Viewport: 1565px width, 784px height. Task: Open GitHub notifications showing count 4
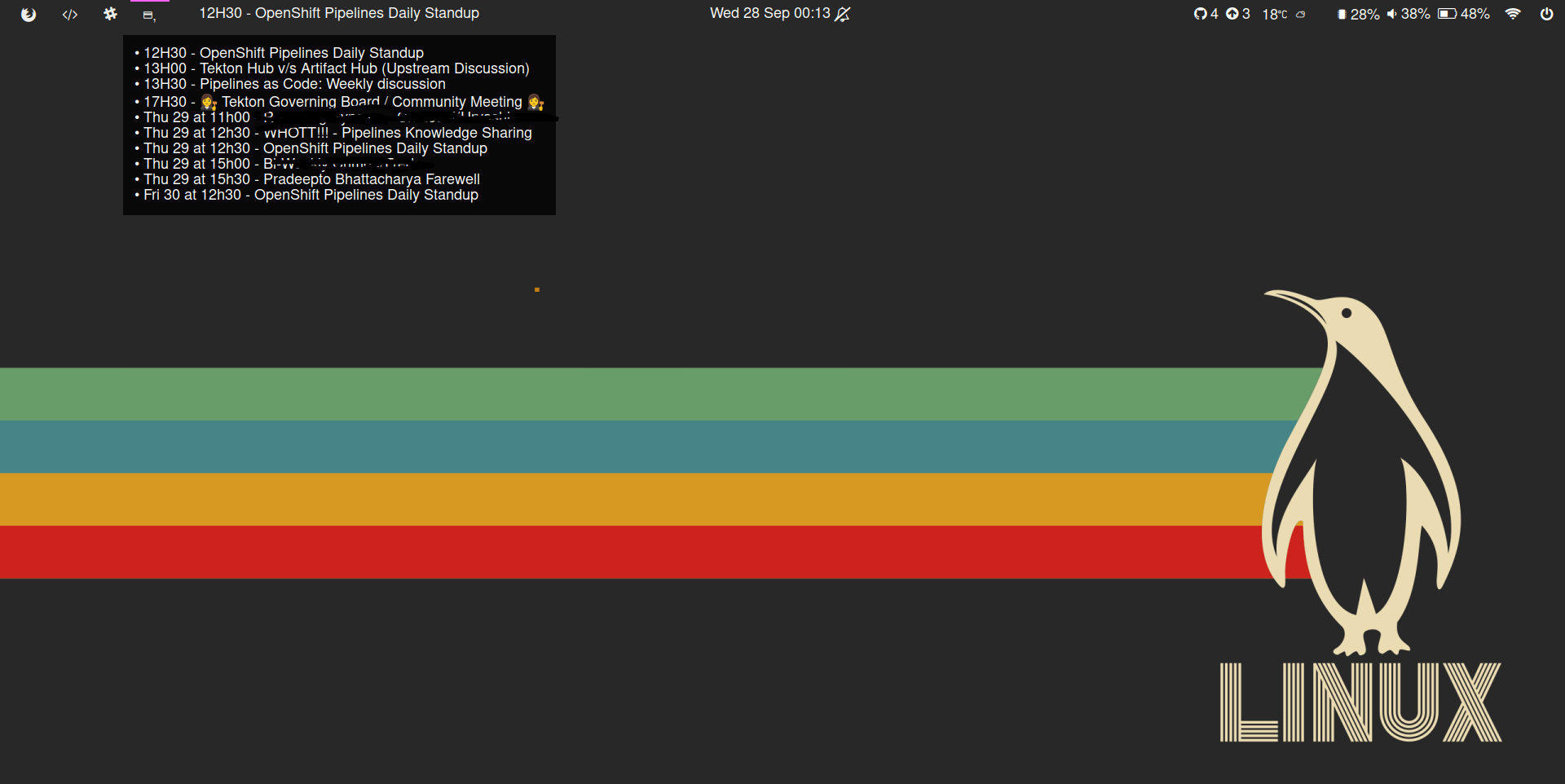(1206, 14)
